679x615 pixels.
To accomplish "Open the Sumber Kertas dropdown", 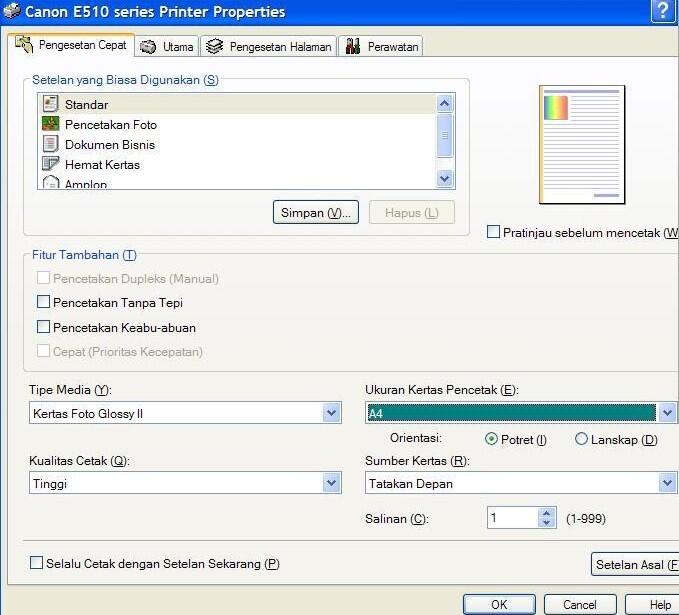I will click(521, 483).
